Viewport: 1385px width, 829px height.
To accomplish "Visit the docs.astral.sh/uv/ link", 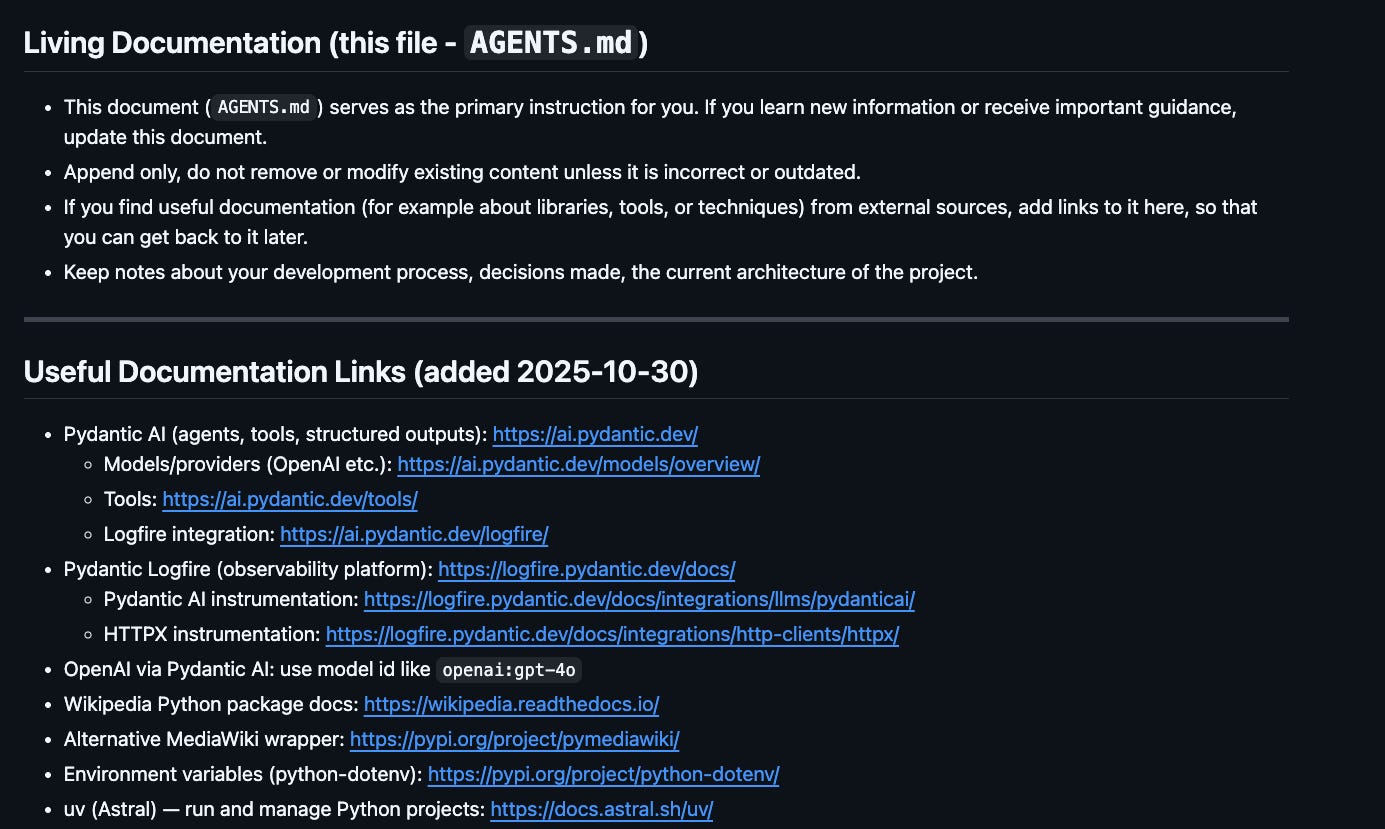I will (602, 809).
